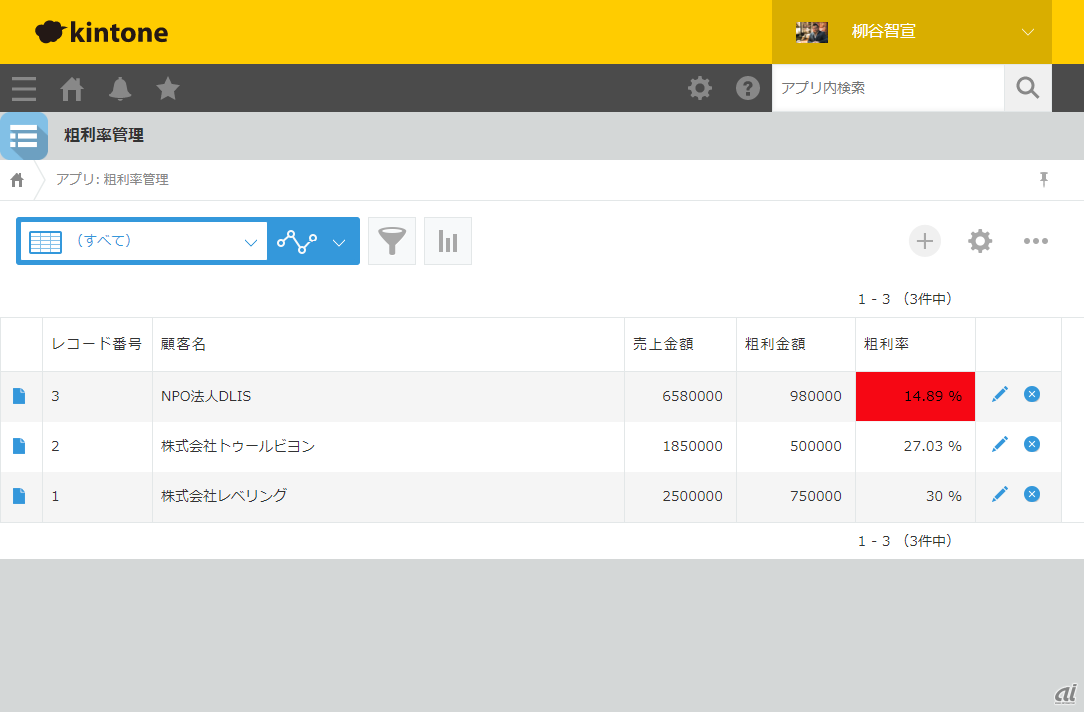Delete the 株式会社レベリング record
Screen dimensions: 1084x712
1032,494
